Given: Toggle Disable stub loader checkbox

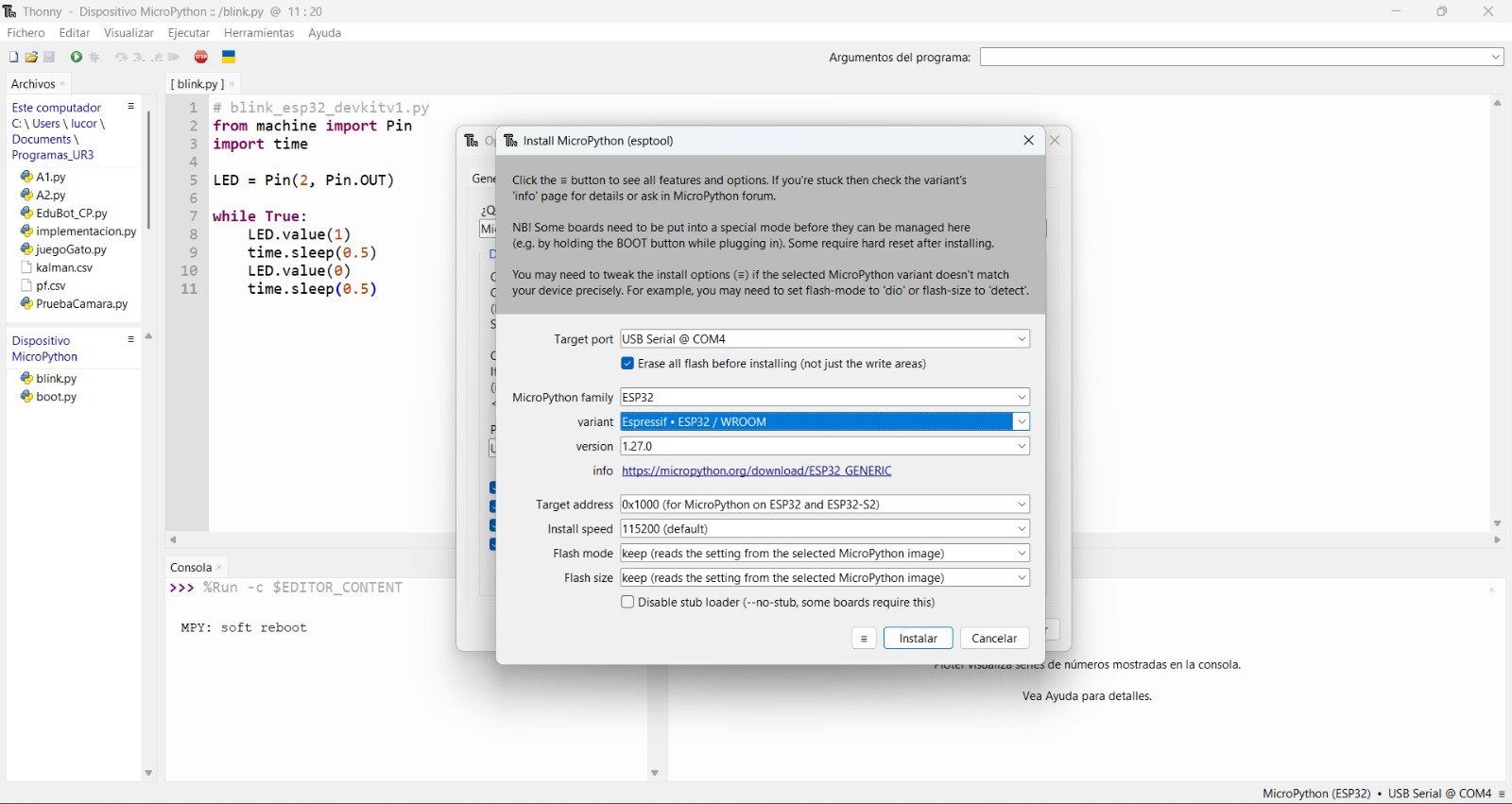Looking at the screenshot, I should pos(627,602).
